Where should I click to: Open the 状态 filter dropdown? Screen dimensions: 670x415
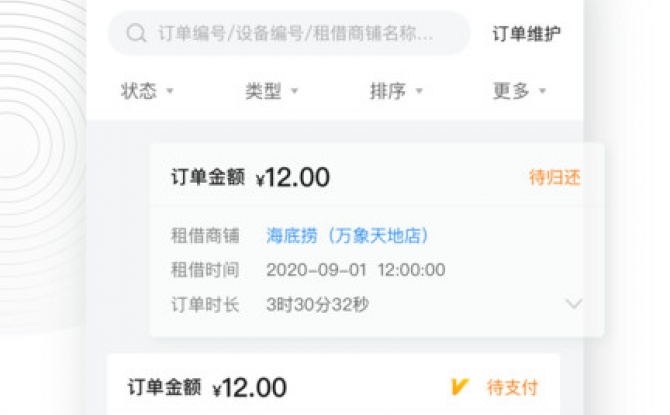click(147, 91)
